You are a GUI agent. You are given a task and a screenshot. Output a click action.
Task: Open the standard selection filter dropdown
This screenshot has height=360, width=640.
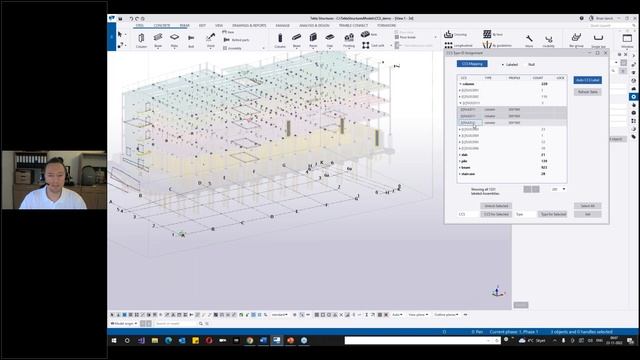280,315
